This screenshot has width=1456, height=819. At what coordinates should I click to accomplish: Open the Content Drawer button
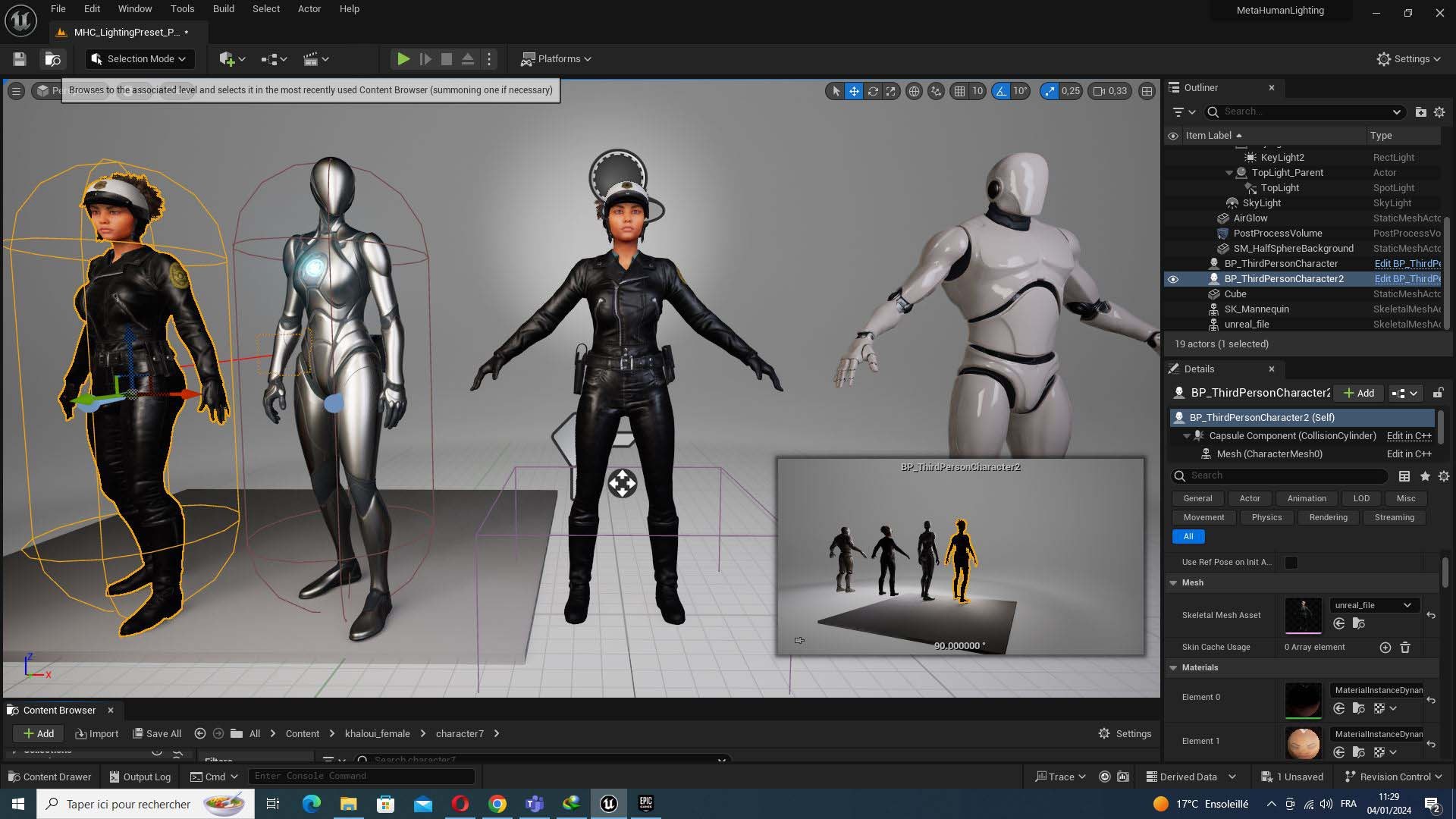(49, 777)
